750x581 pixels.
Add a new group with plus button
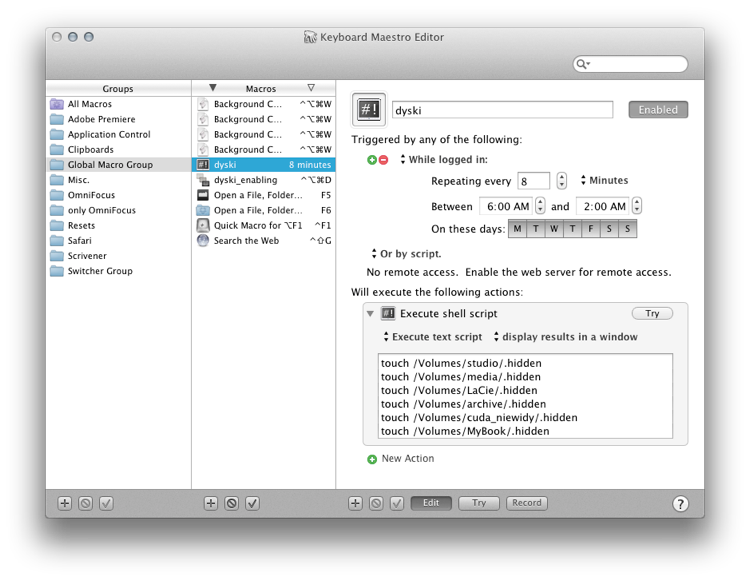tap(65, 503)
